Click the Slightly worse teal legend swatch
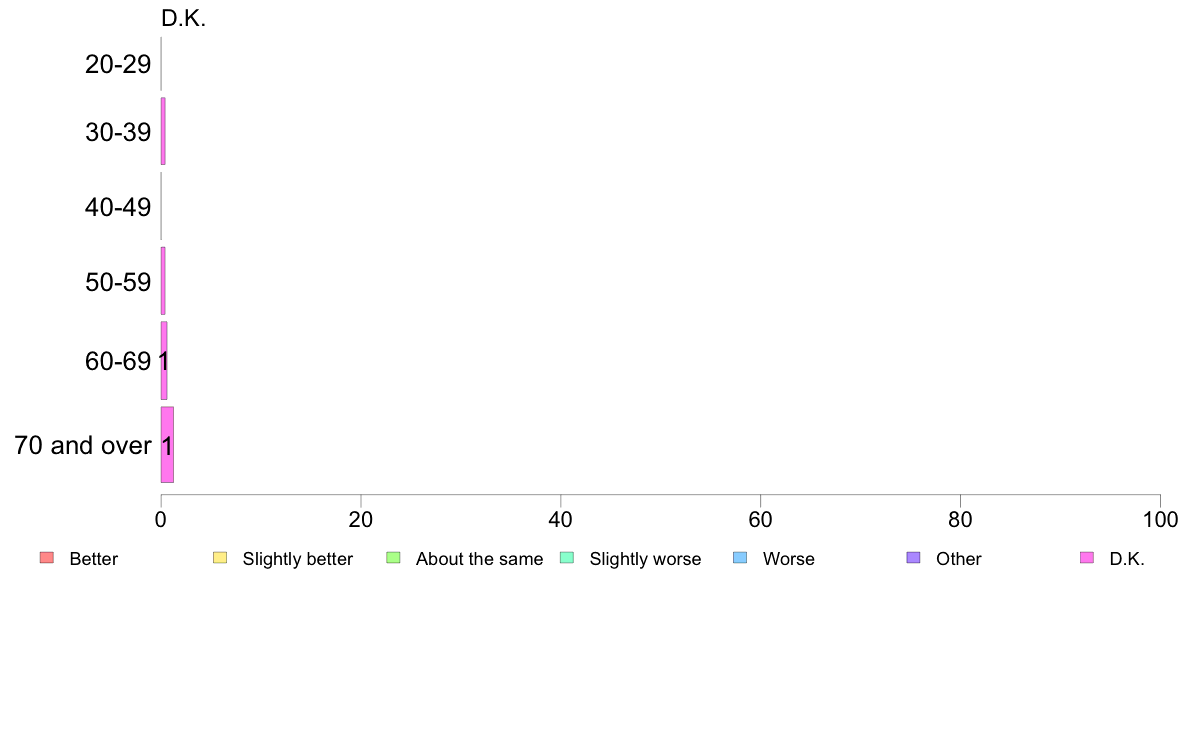 click(567, 558)
